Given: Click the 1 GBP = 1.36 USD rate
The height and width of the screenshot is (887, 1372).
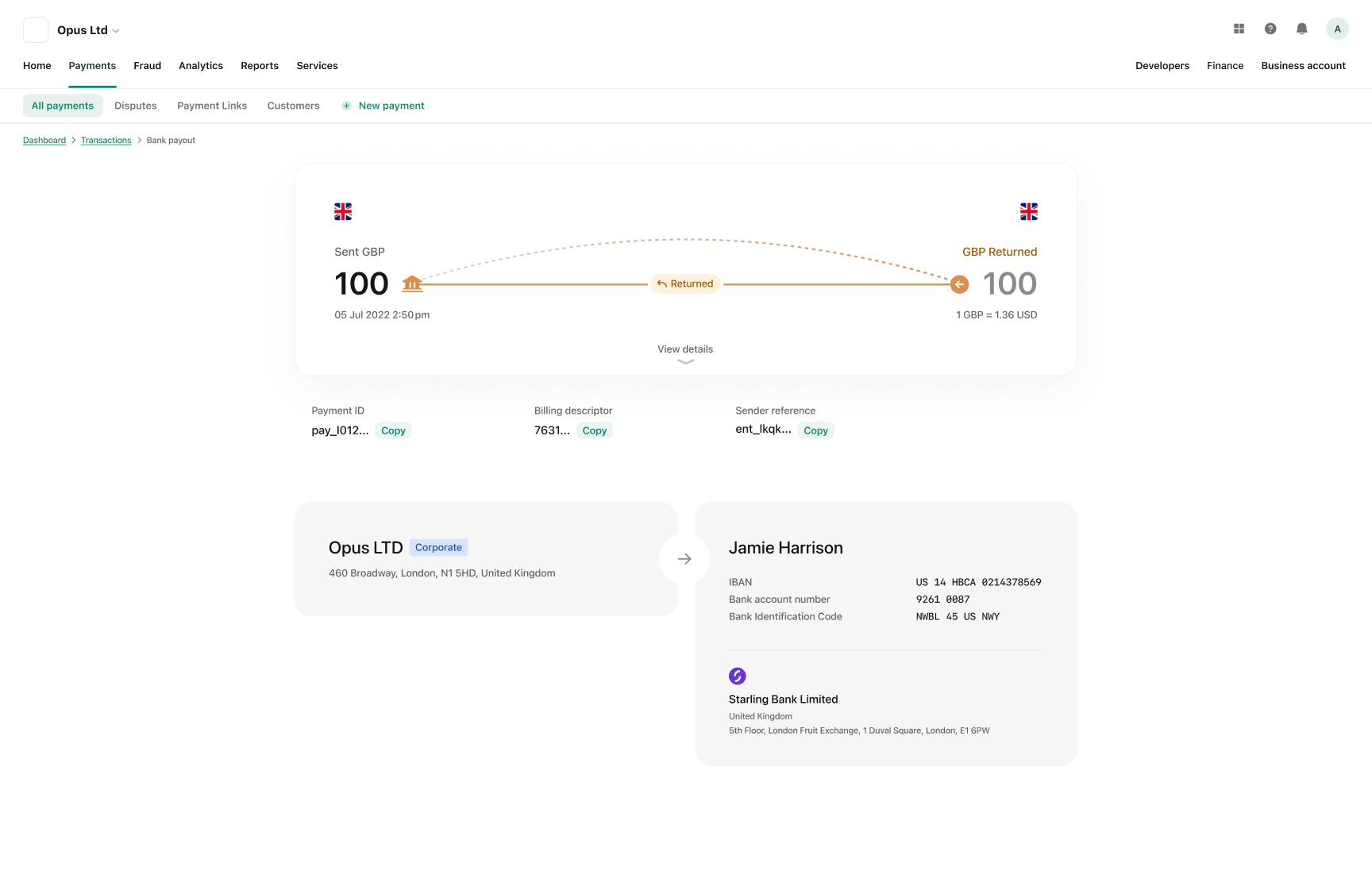Looking at the screenshot, I should (996, 315).
